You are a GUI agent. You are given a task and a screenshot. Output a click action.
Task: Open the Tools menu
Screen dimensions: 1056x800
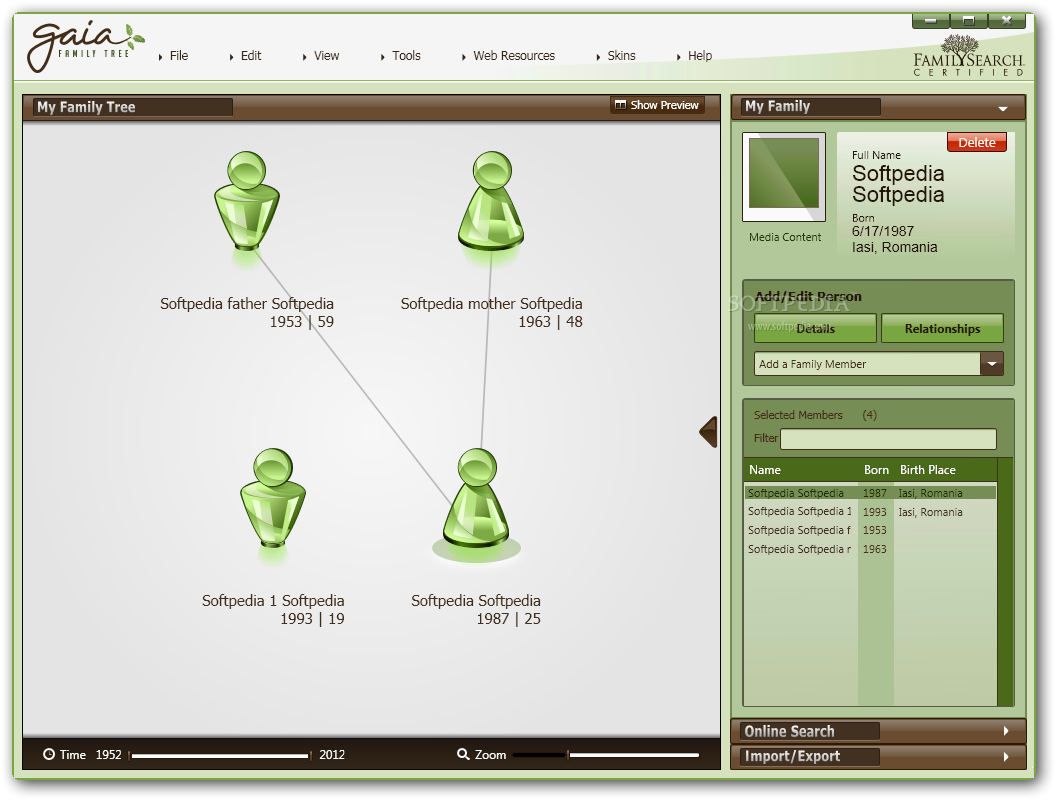coord(406,56)
